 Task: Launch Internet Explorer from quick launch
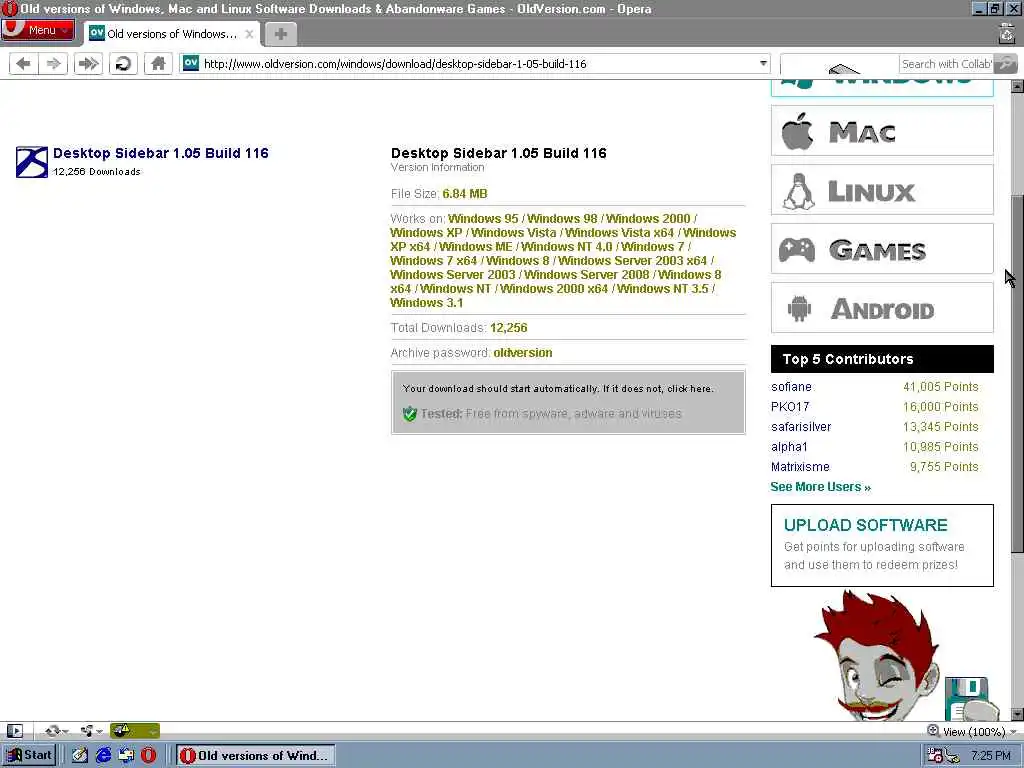(103, 755)
